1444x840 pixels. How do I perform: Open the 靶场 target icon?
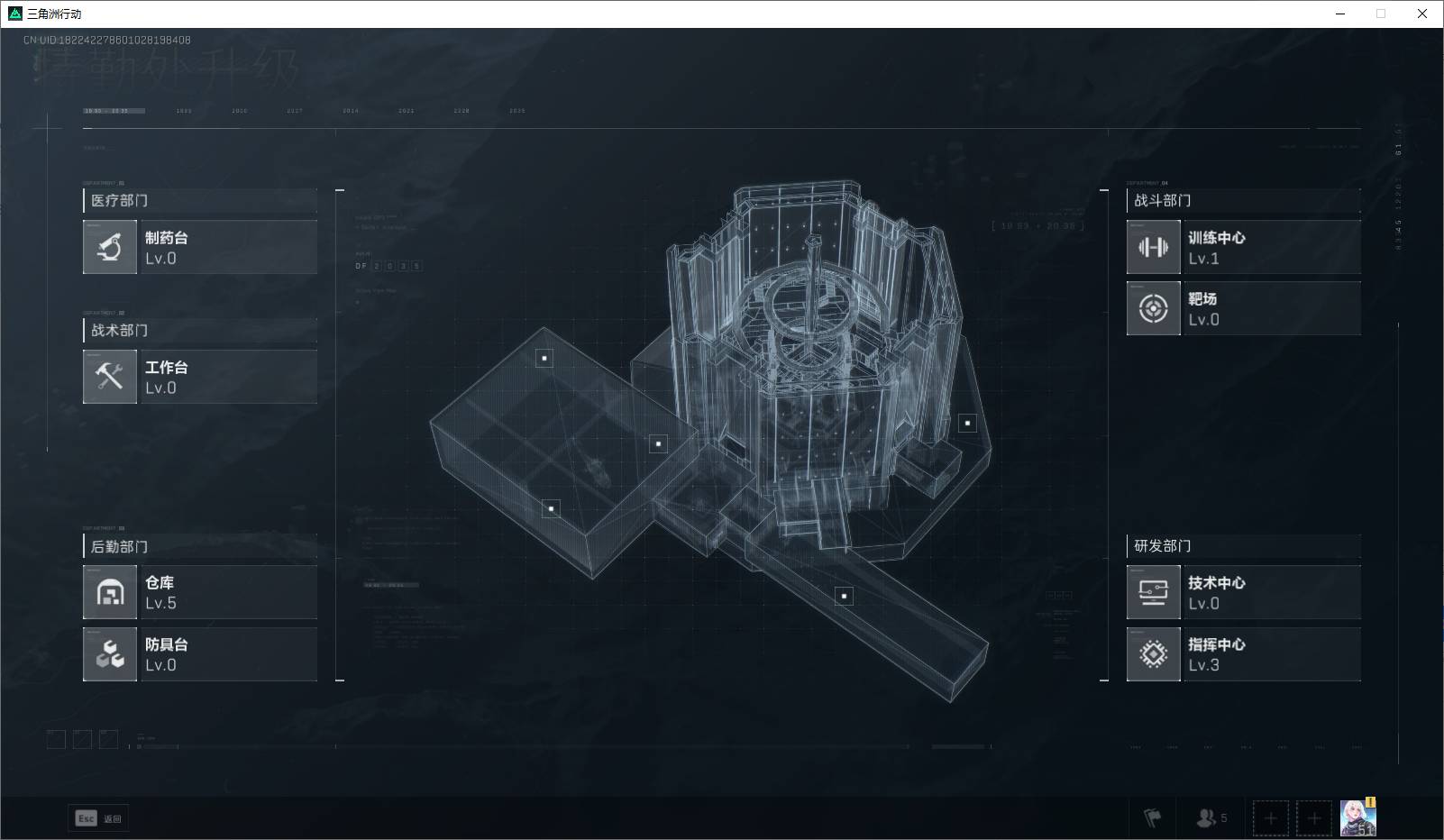(1154, 308)
